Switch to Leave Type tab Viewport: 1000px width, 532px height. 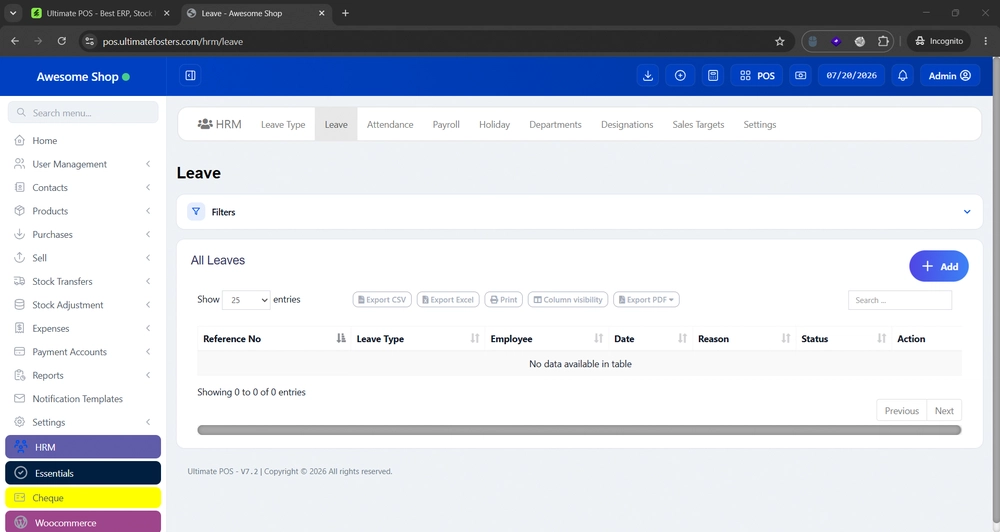point(283,124)
